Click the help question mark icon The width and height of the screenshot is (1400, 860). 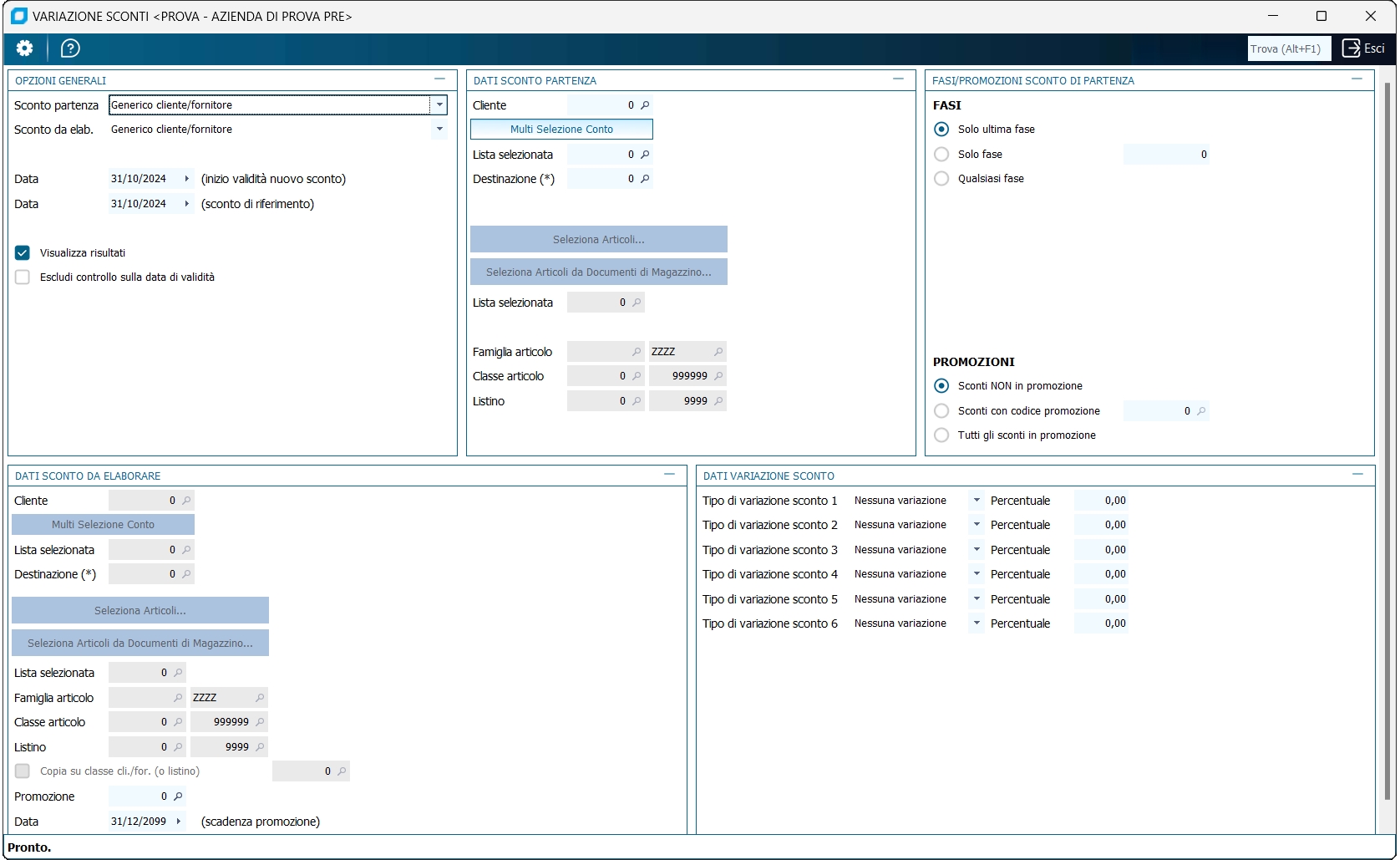[71, 48]
